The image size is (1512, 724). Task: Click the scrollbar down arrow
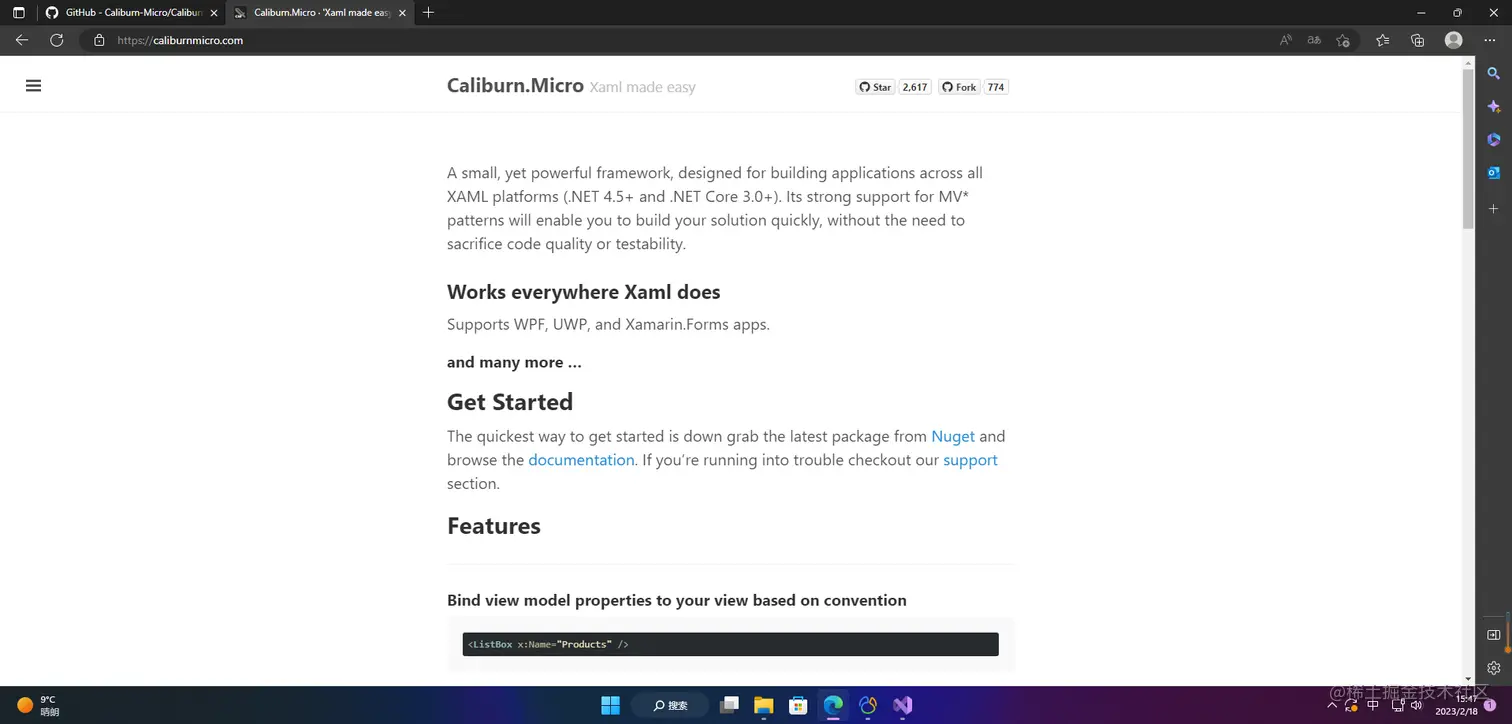(1468, 679)
